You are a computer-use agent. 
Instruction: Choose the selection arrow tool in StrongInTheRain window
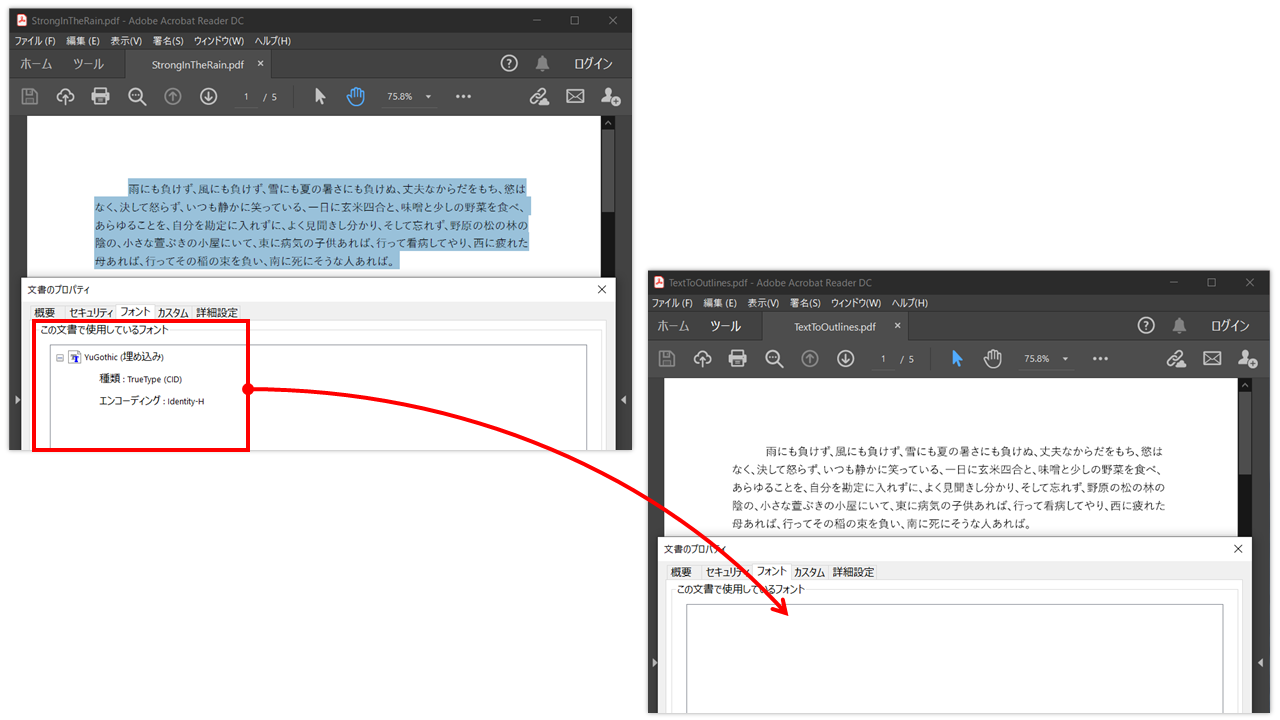pos(320,96)
